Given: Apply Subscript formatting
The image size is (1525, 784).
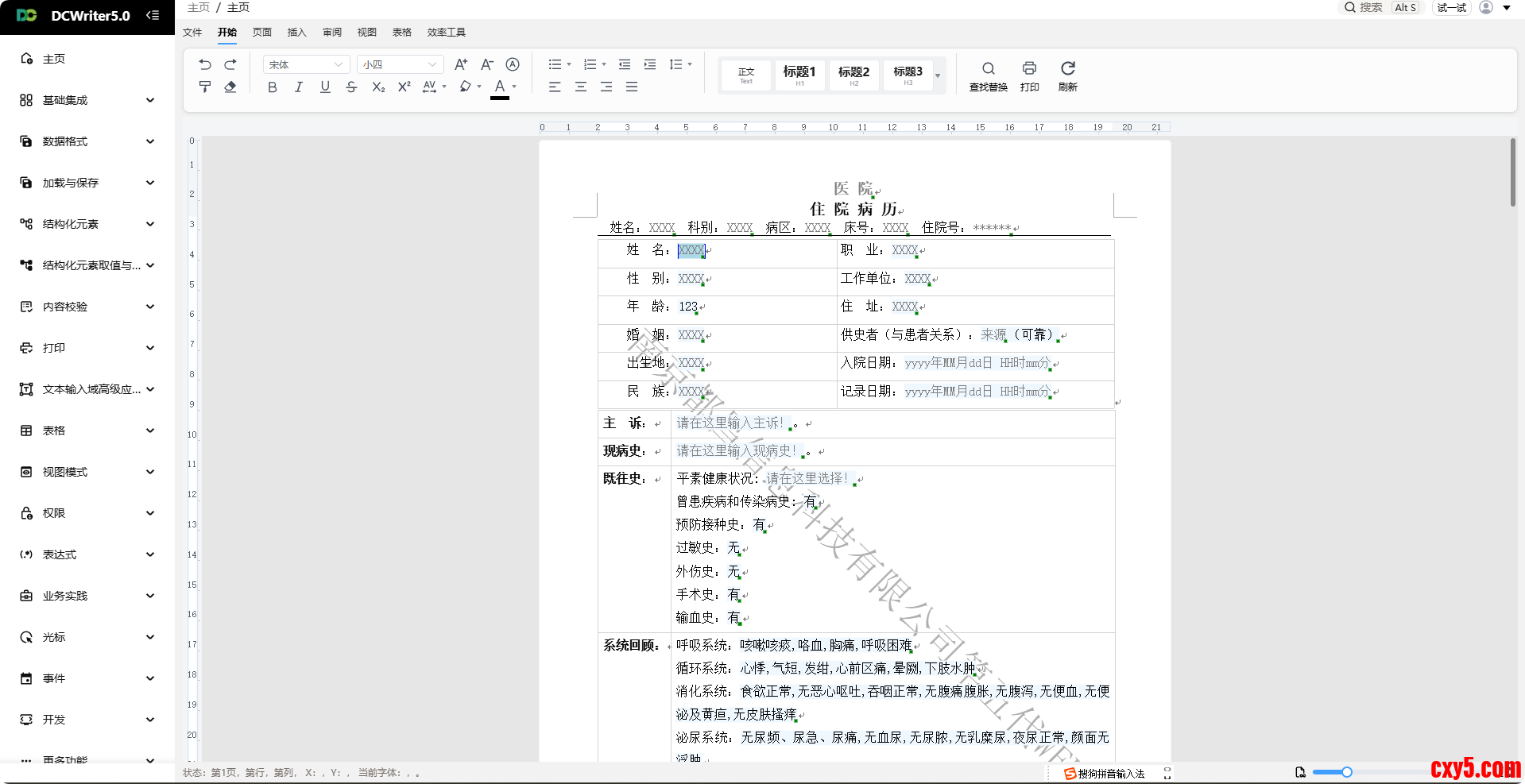Looking at the screenshot, I should coord(378,87).
